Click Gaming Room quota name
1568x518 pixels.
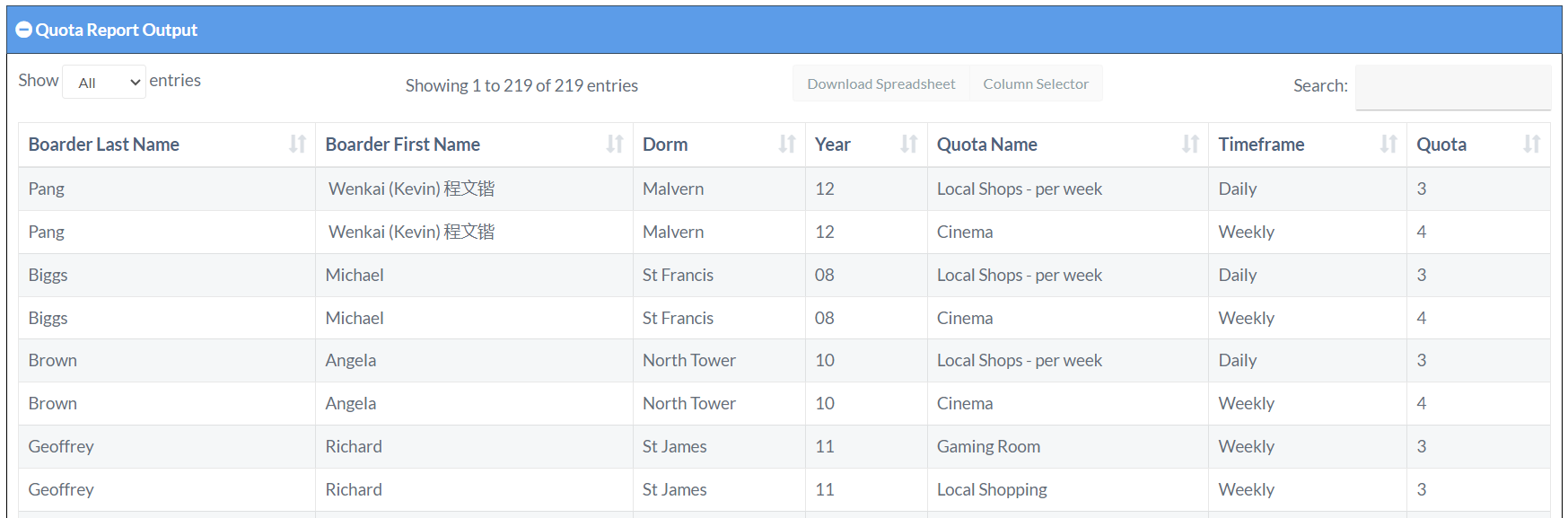(989, 446)
